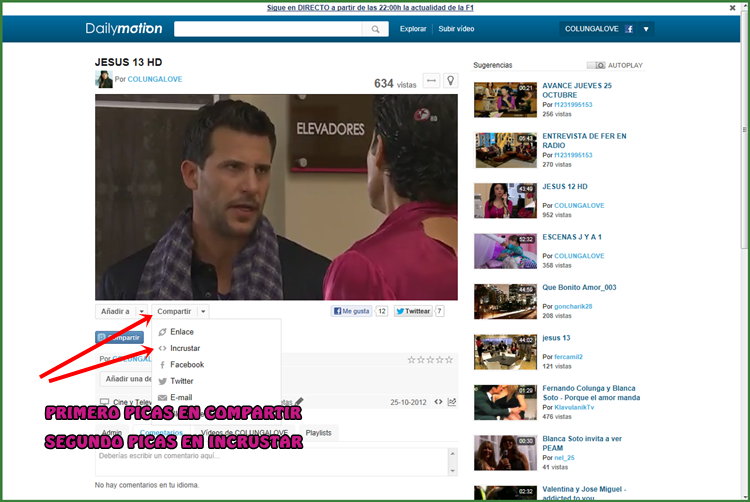Expand the Compartir dropdown arrow
The width and height of the screenshot is (750, 502).
(x=203, y=312)
